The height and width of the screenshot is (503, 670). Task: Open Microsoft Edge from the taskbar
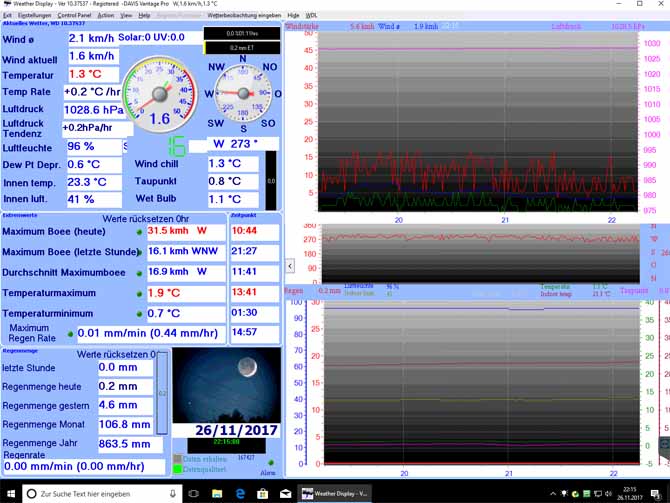tap(241, 494)
